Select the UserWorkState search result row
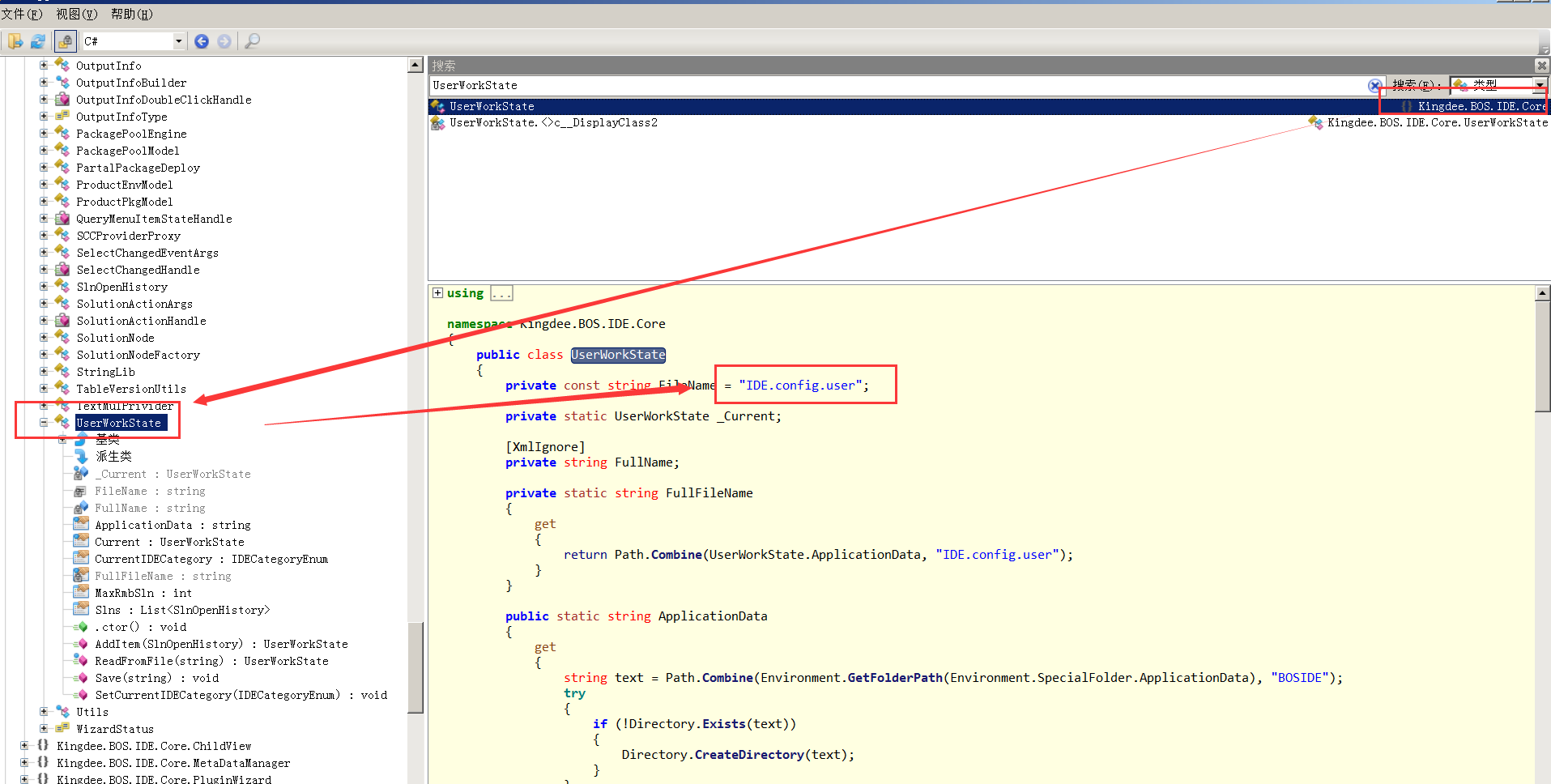1551x784 pixels. [988, 106]
